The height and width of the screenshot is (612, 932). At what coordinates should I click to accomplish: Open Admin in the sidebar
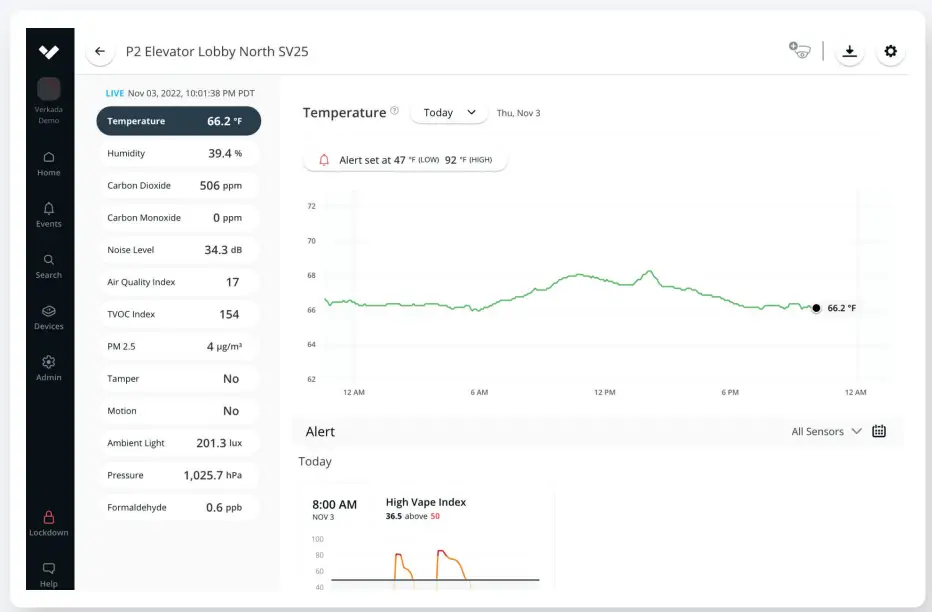pos(49,367)
